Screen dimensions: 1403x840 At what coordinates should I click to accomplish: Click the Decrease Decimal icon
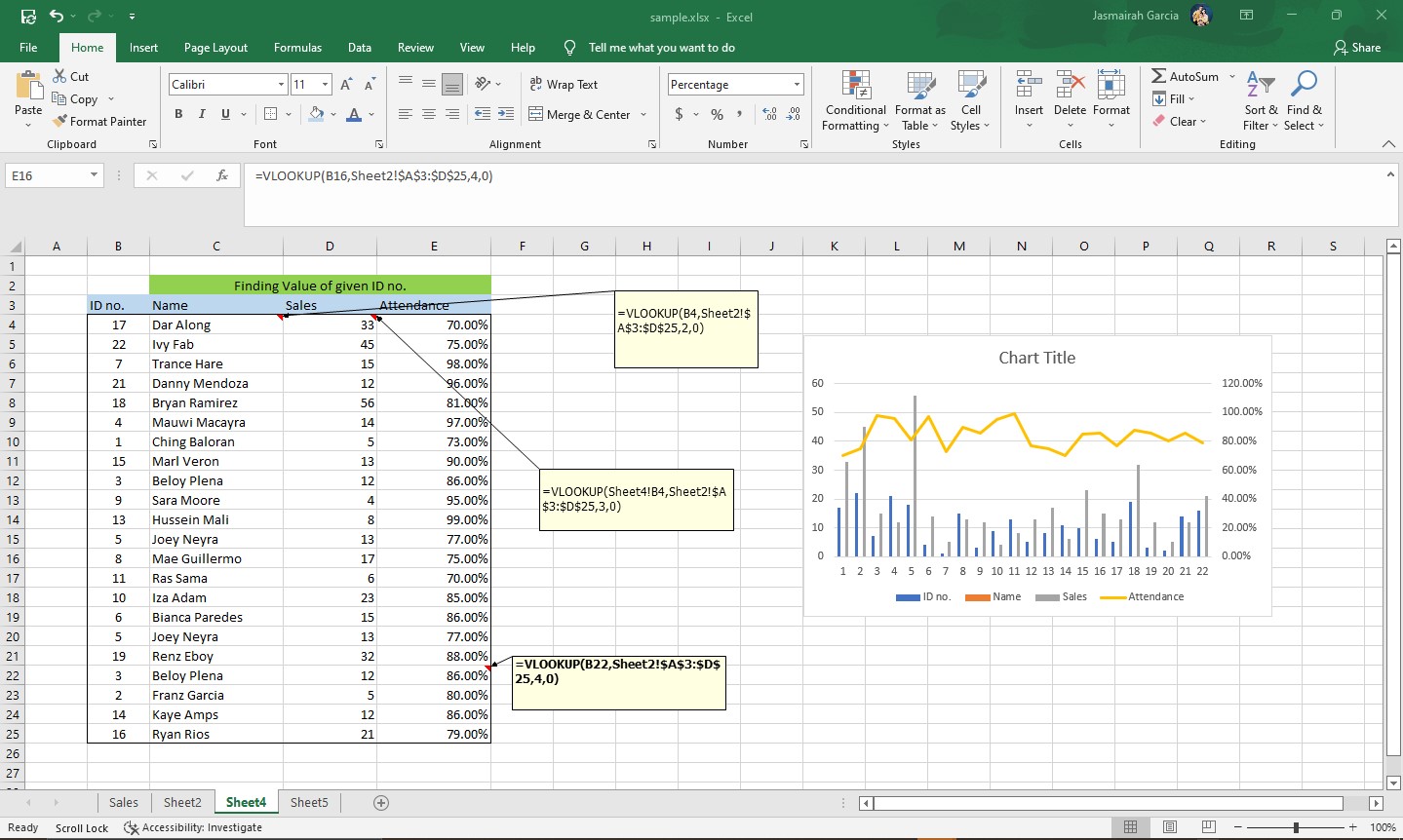794,114
